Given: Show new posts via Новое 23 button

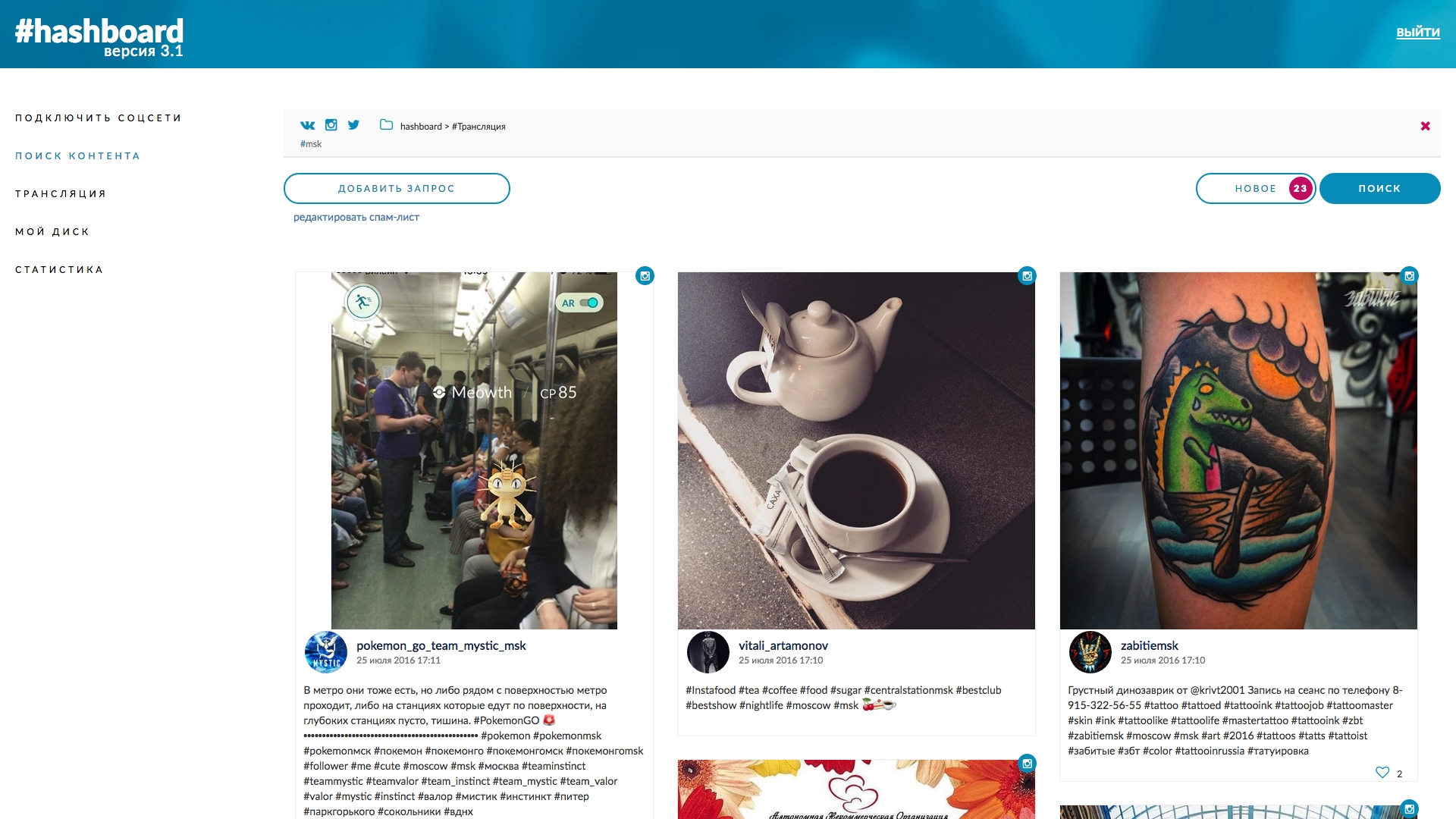Looking at the screenshot, I should [x=1256, y=189].
